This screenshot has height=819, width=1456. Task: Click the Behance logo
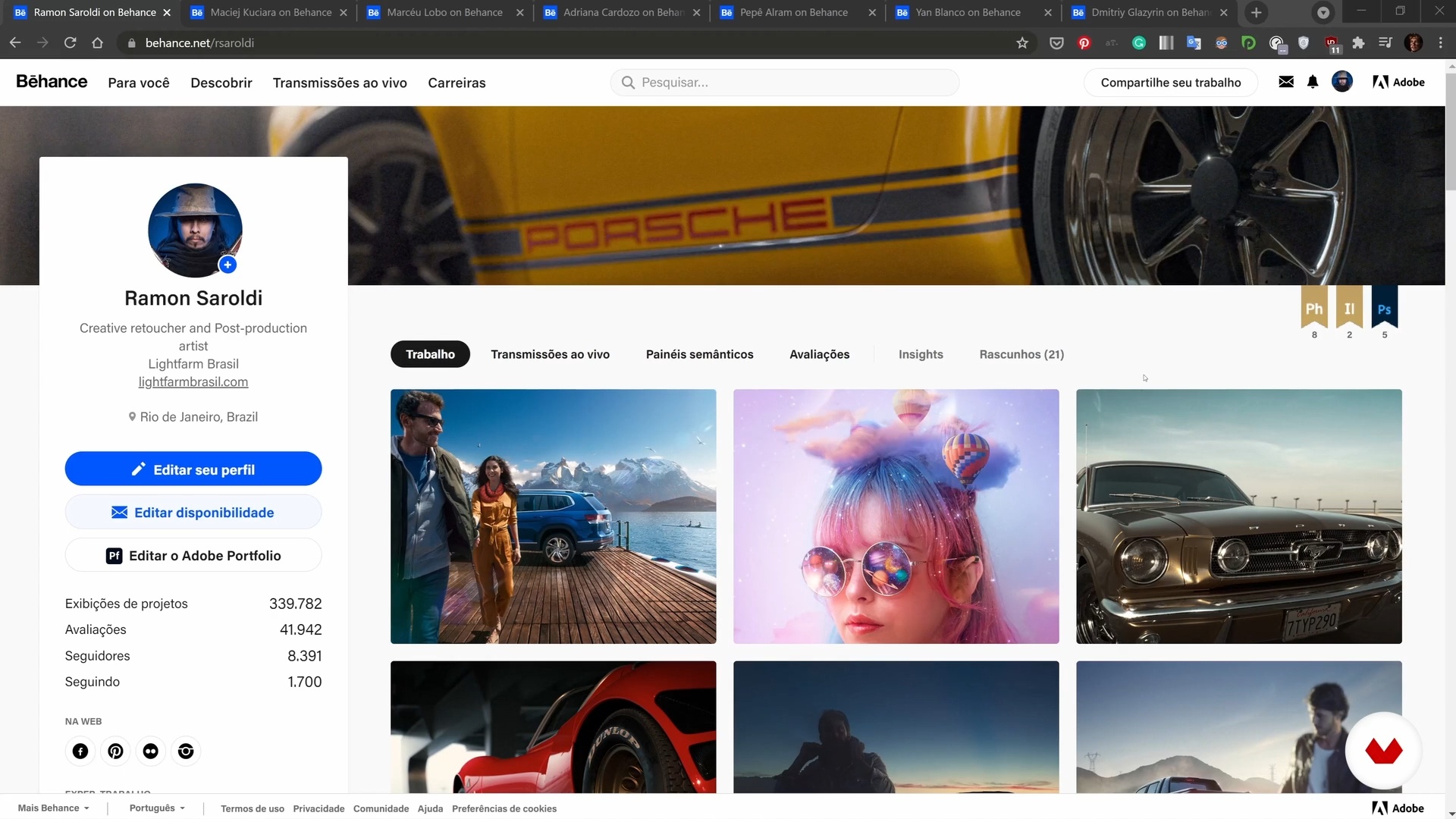coord(52,82)
